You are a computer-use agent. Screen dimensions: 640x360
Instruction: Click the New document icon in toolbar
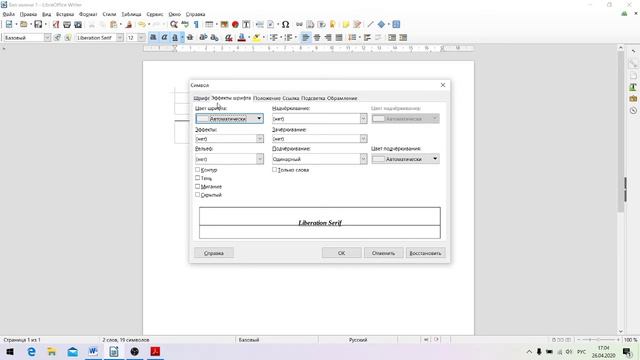pos(9,24)
